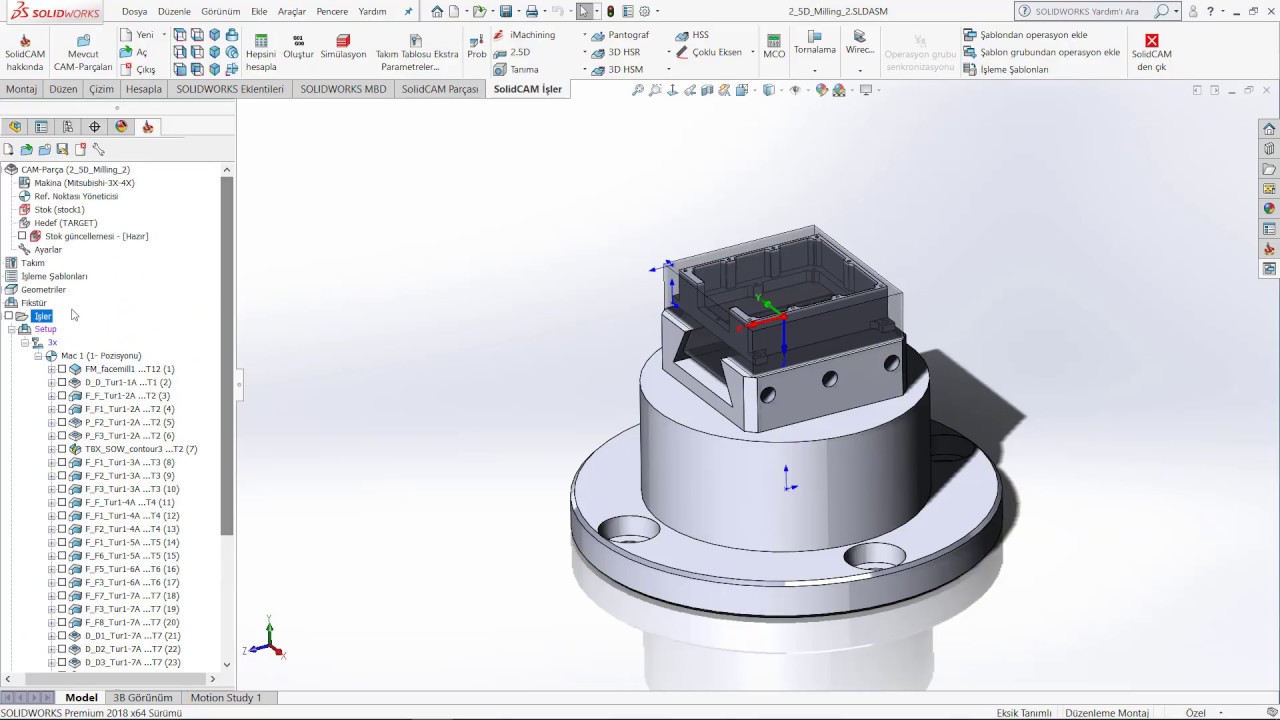Toggle checkbox for Stok güncellemesi - [Hazır]

(x=22, y=236)
